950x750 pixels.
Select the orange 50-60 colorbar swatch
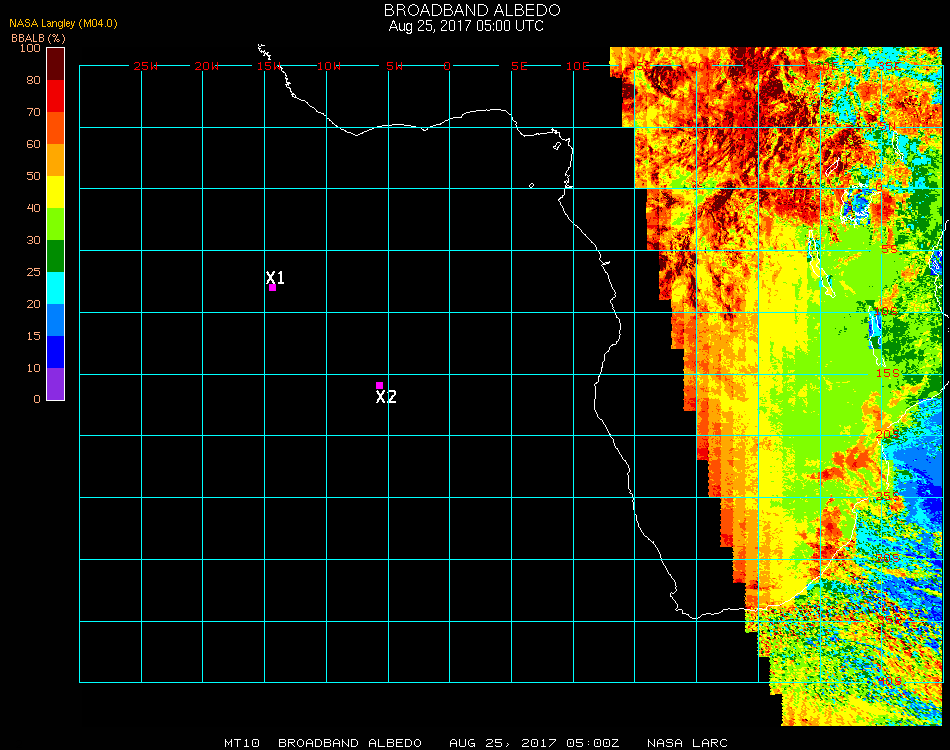pos(56,160)
